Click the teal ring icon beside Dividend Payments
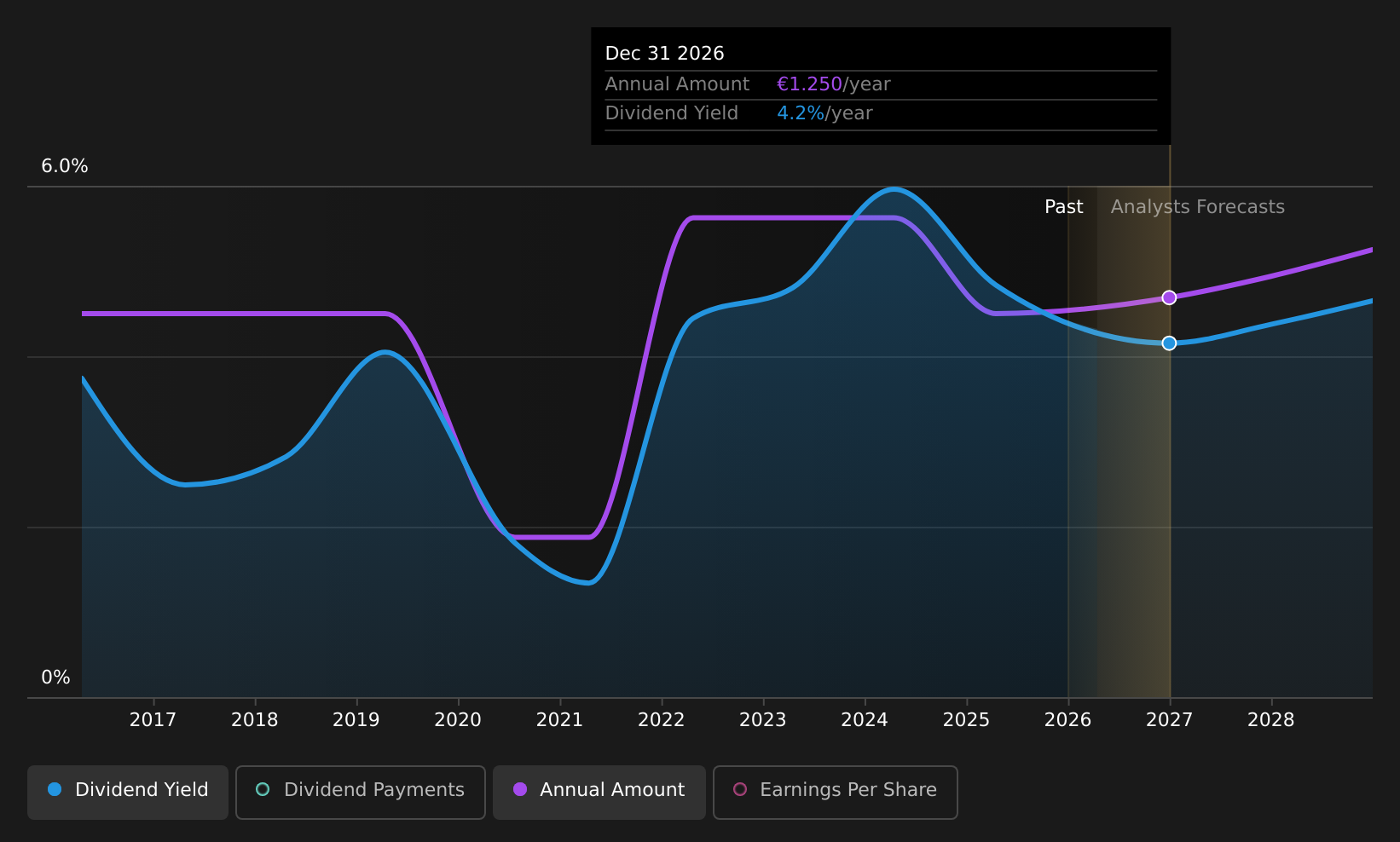This screenshot has height=842, width=1400. (x=263, y=790)
